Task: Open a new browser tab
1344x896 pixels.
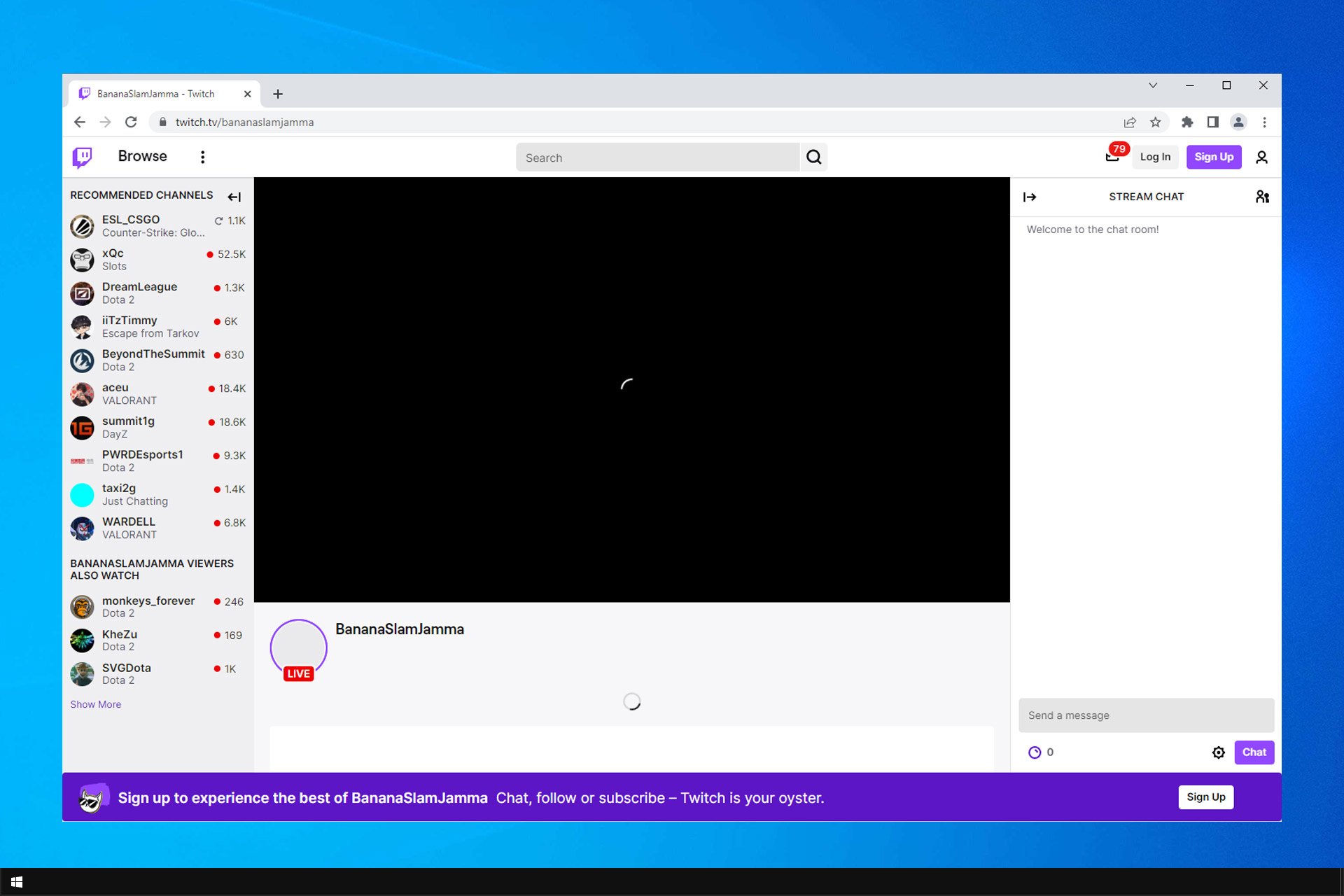Action: 278,94
